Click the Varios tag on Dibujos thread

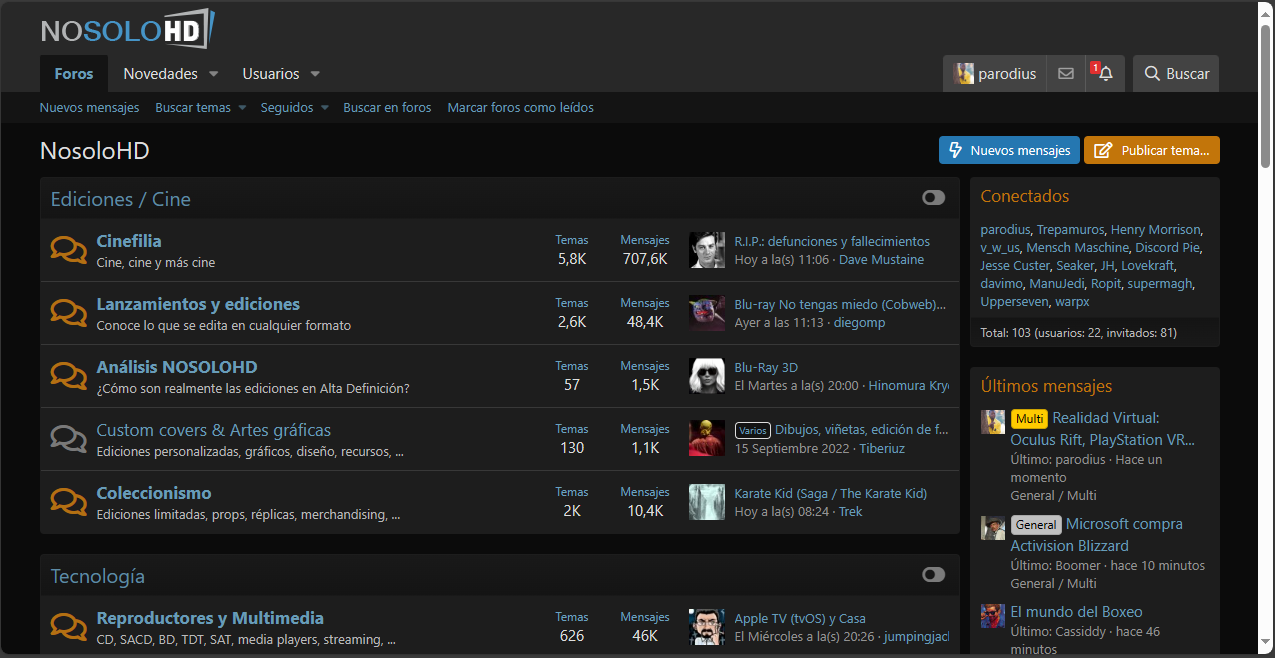click(753, 430)
